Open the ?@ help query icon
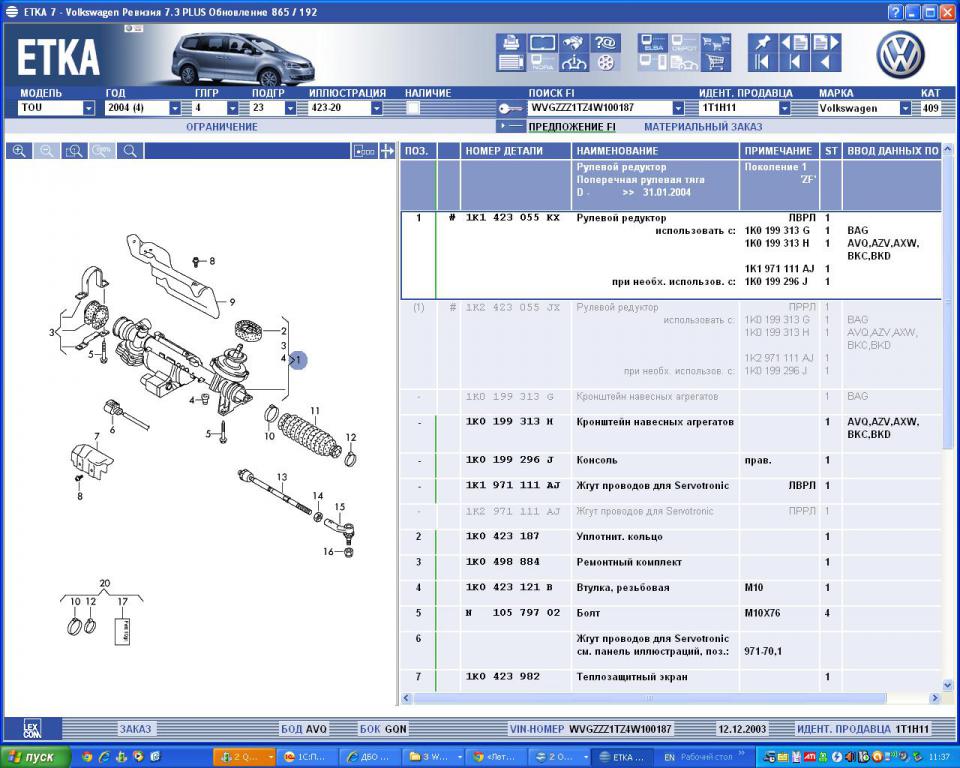 click(x=605, y=43)
